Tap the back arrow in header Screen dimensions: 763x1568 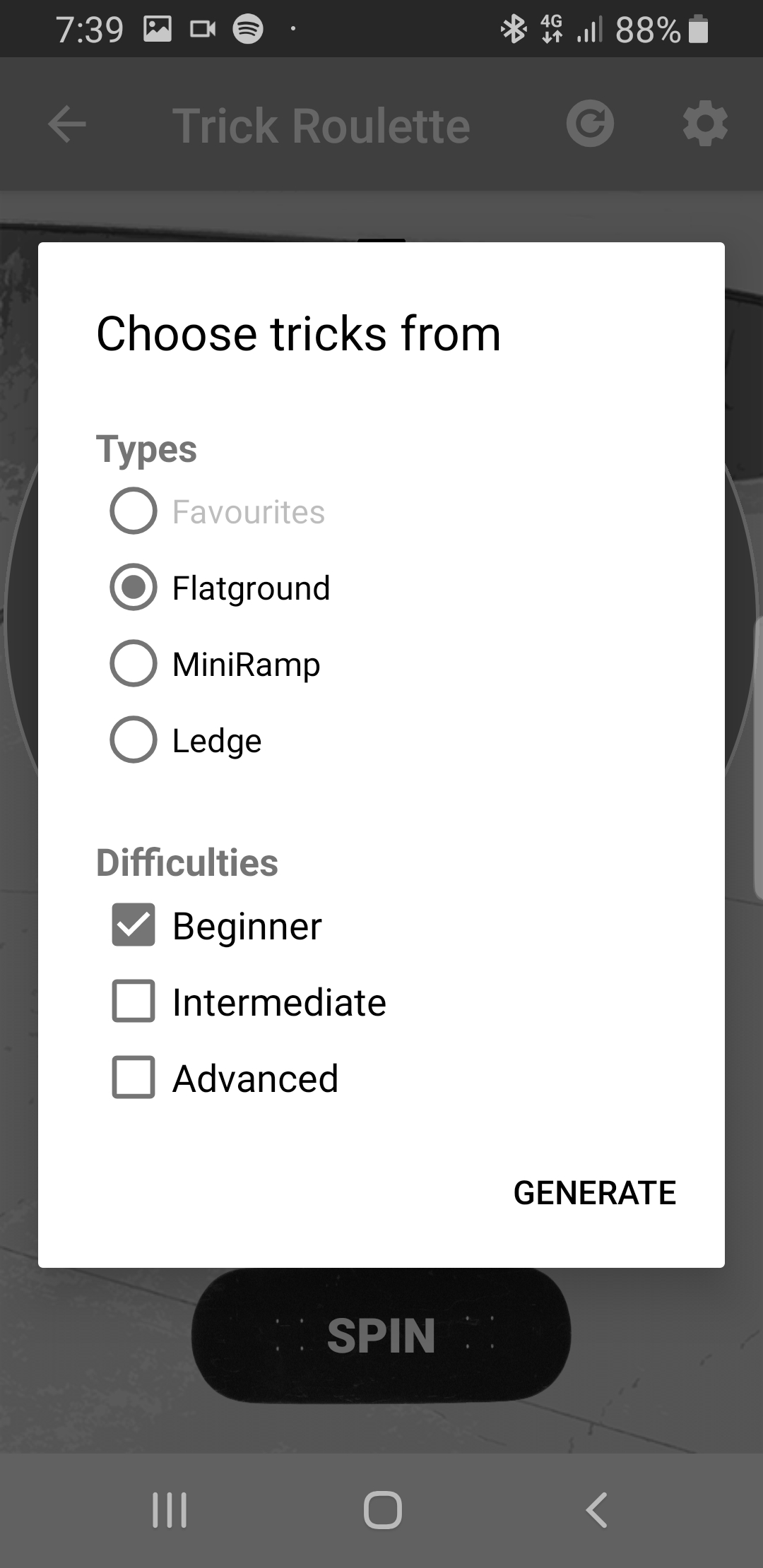(x=67, y=125)
